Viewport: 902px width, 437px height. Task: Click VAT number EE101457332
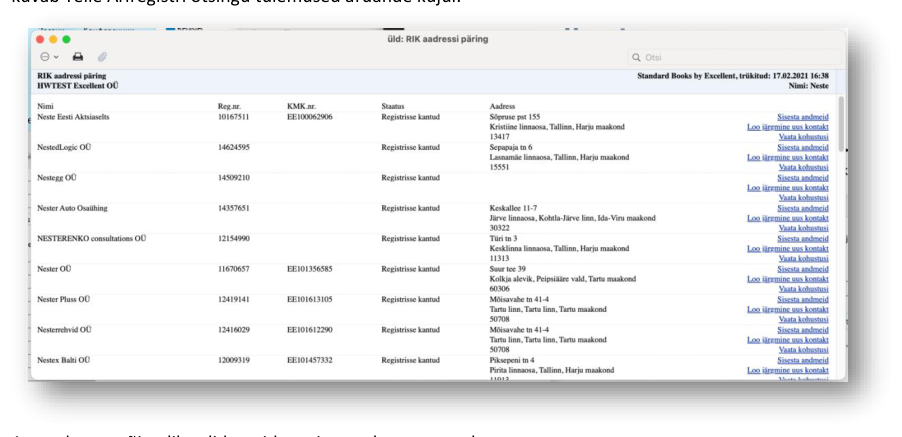pos(309,360)
